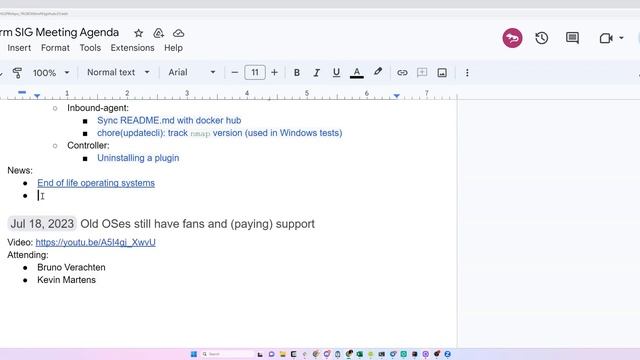Click the 'Old OSes still have fans' heading
Viewport: 640px width, 360px height.
click(198, 224)
